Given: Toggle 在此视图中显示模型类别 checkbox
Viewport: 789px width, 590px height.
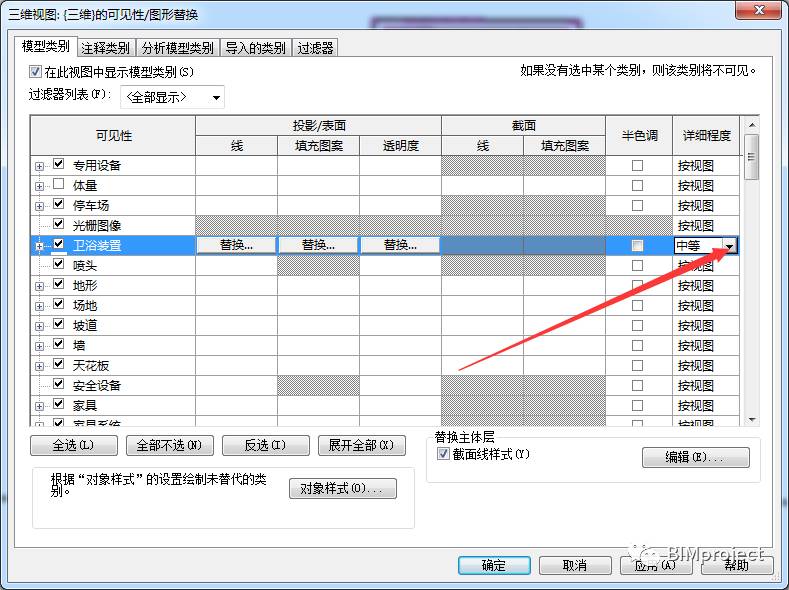Looking at the screenshot, I should [35, 71].
